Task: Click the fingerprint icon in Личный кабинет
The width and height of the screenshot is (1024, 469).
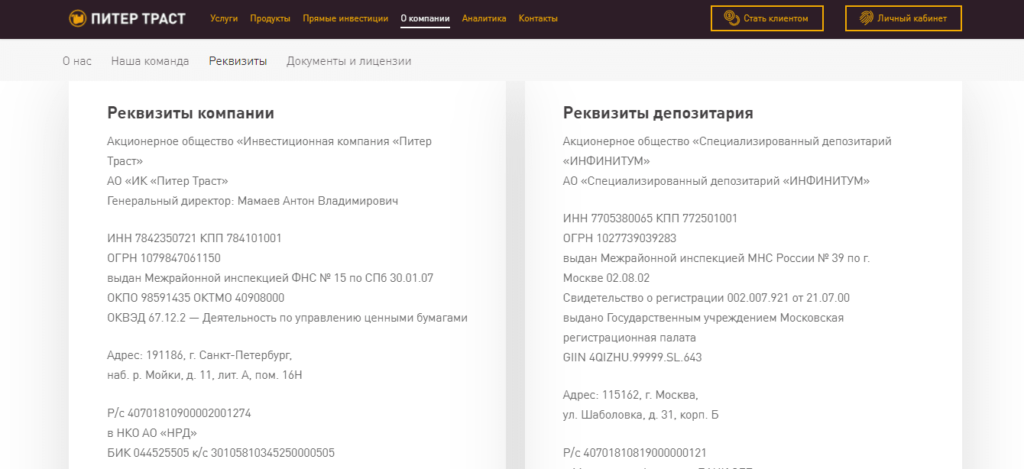Action: tap(866, 18)
